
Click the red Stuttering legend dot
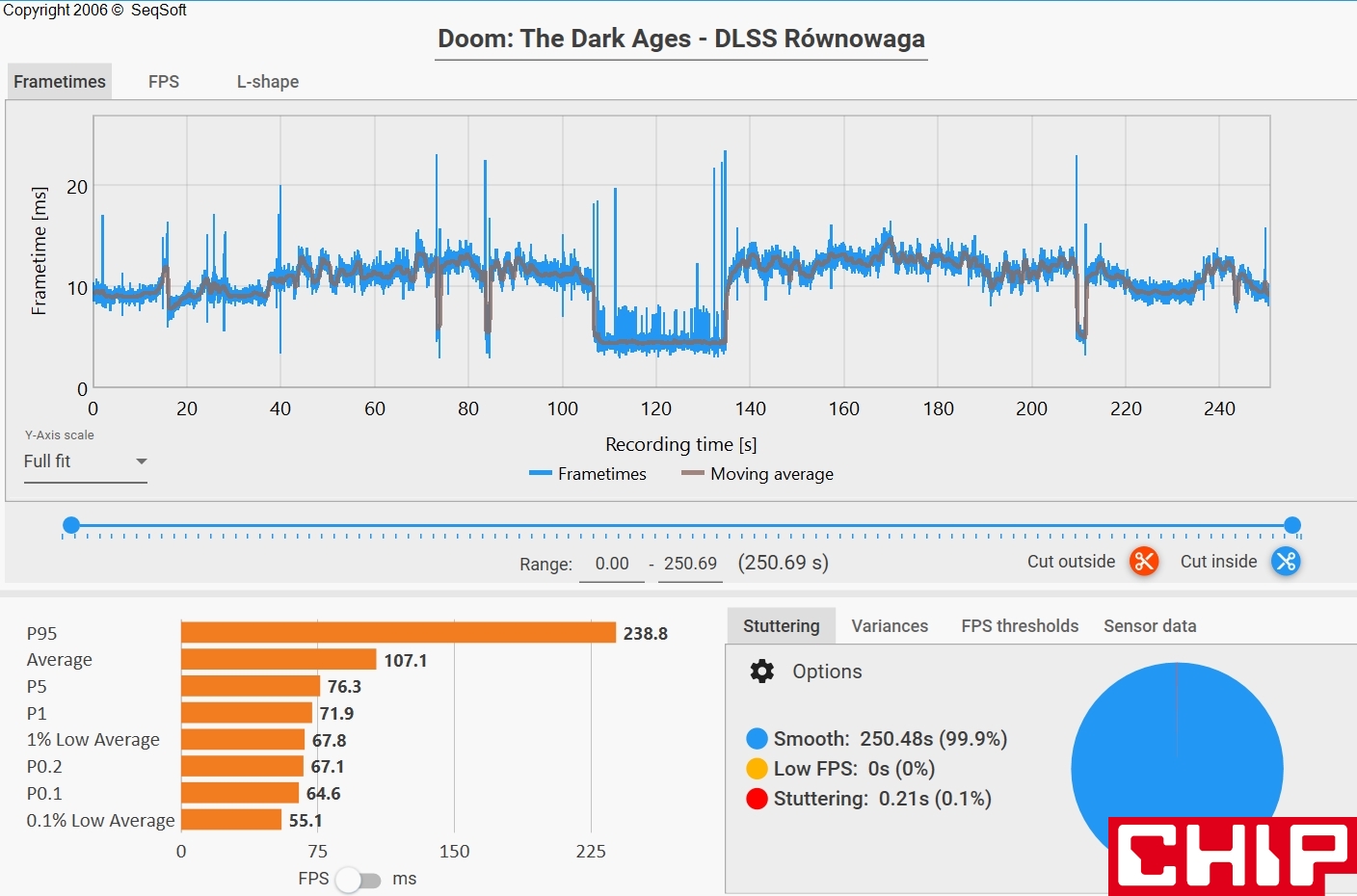[757, 799]
